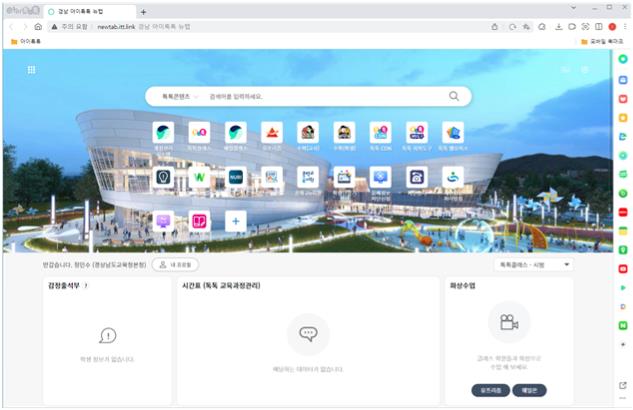Open the green N icon in right sidebar

623,325
